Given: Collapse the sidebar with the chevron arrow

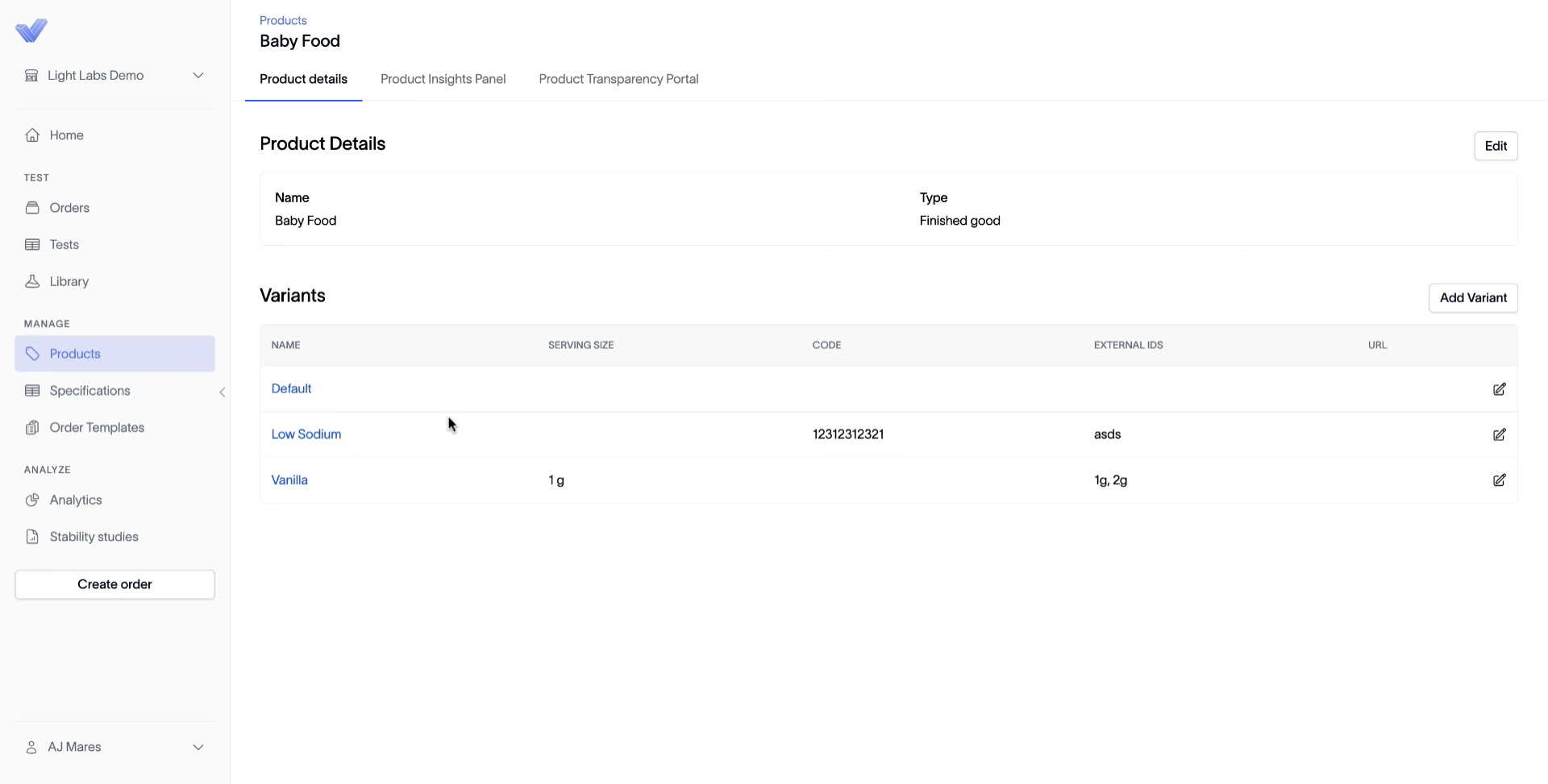Looking at the screenshot, I should coord(223,392).
